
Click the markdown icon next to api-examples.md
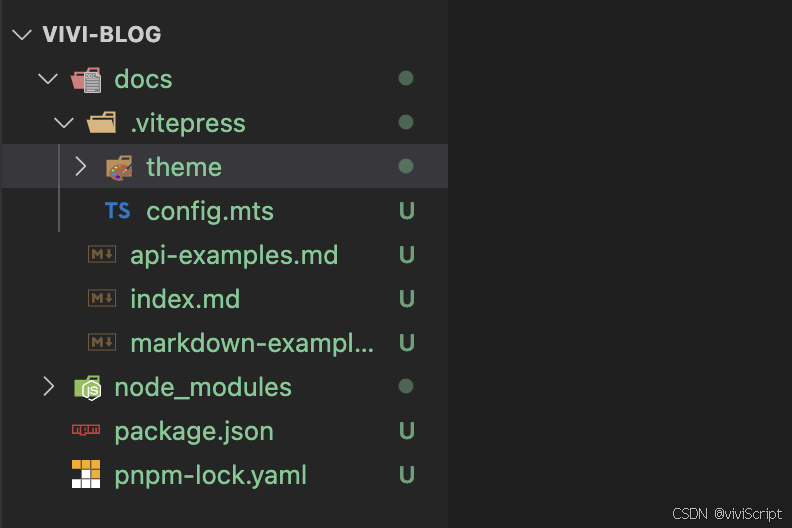pyautogui.click(x=102, y=254)
